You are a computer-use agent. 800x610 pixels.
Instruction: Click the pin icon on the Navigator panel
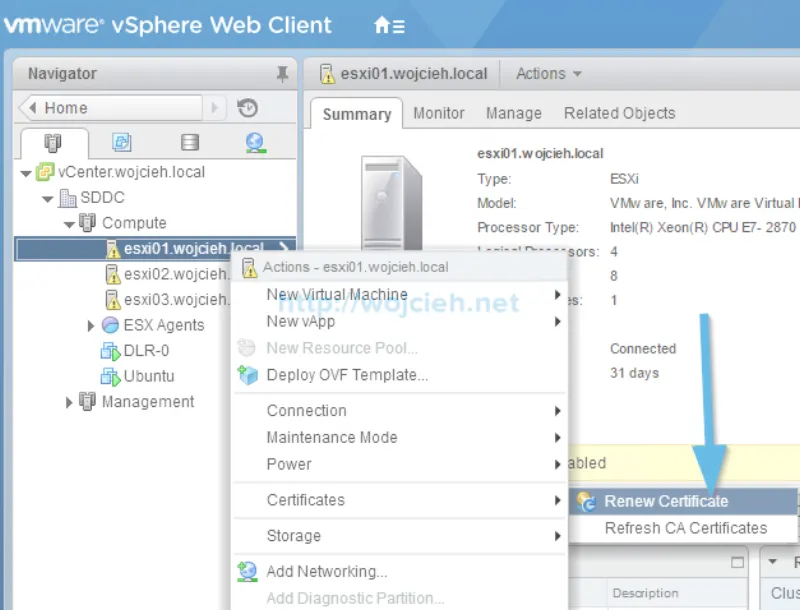click(283, 73)
